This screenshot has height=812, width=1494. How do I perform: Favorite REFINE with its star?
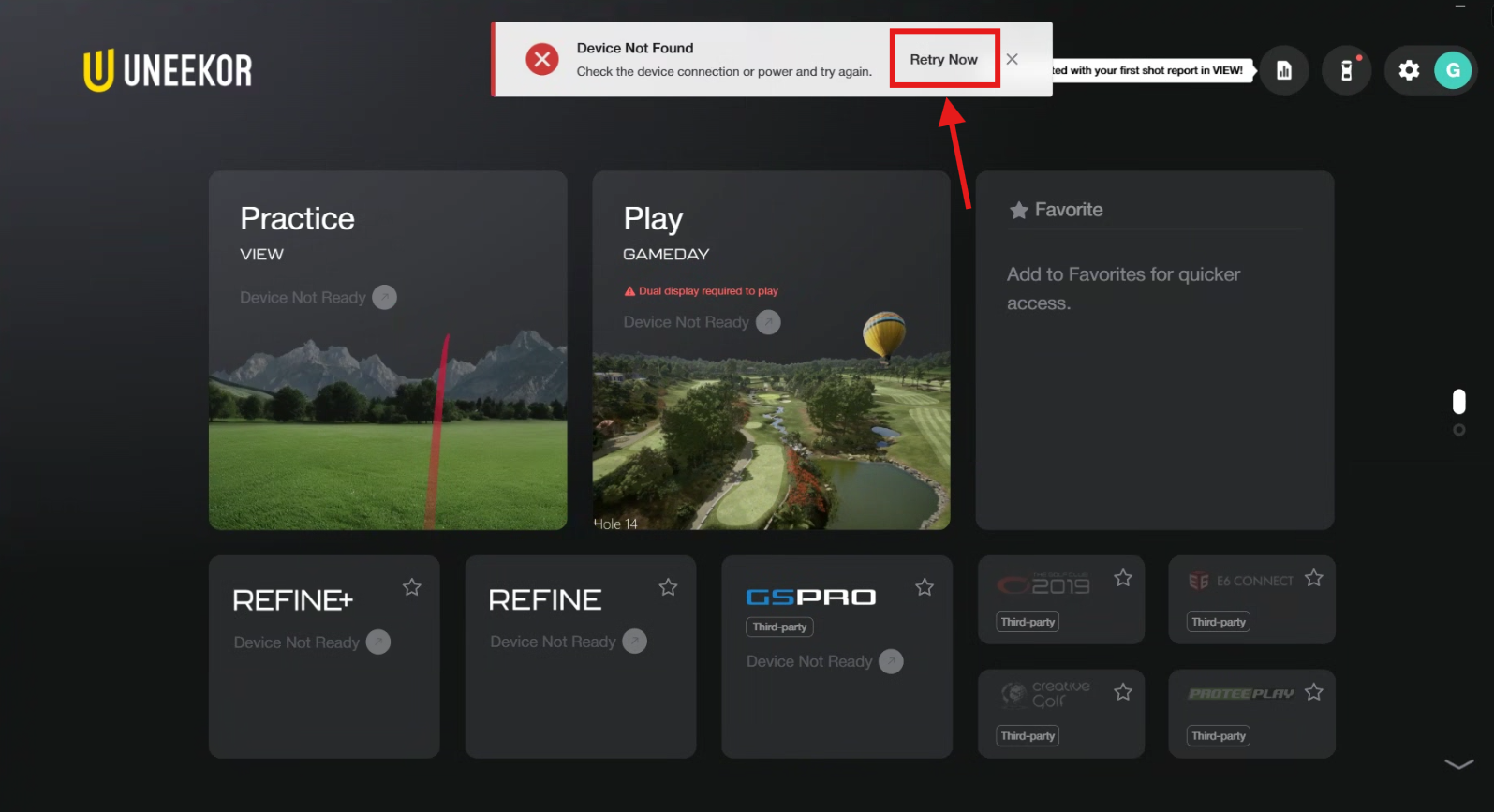pos(668,587)
